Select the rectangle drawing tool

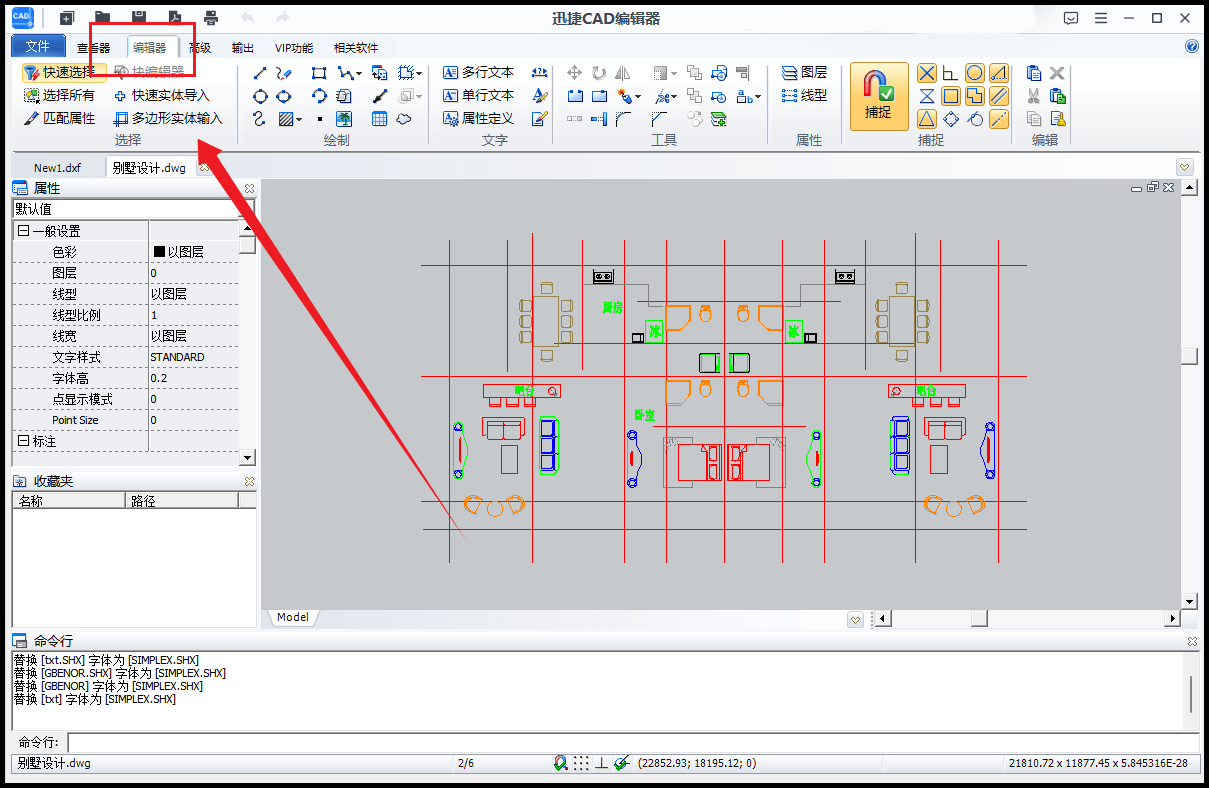(x=319, y=73)
